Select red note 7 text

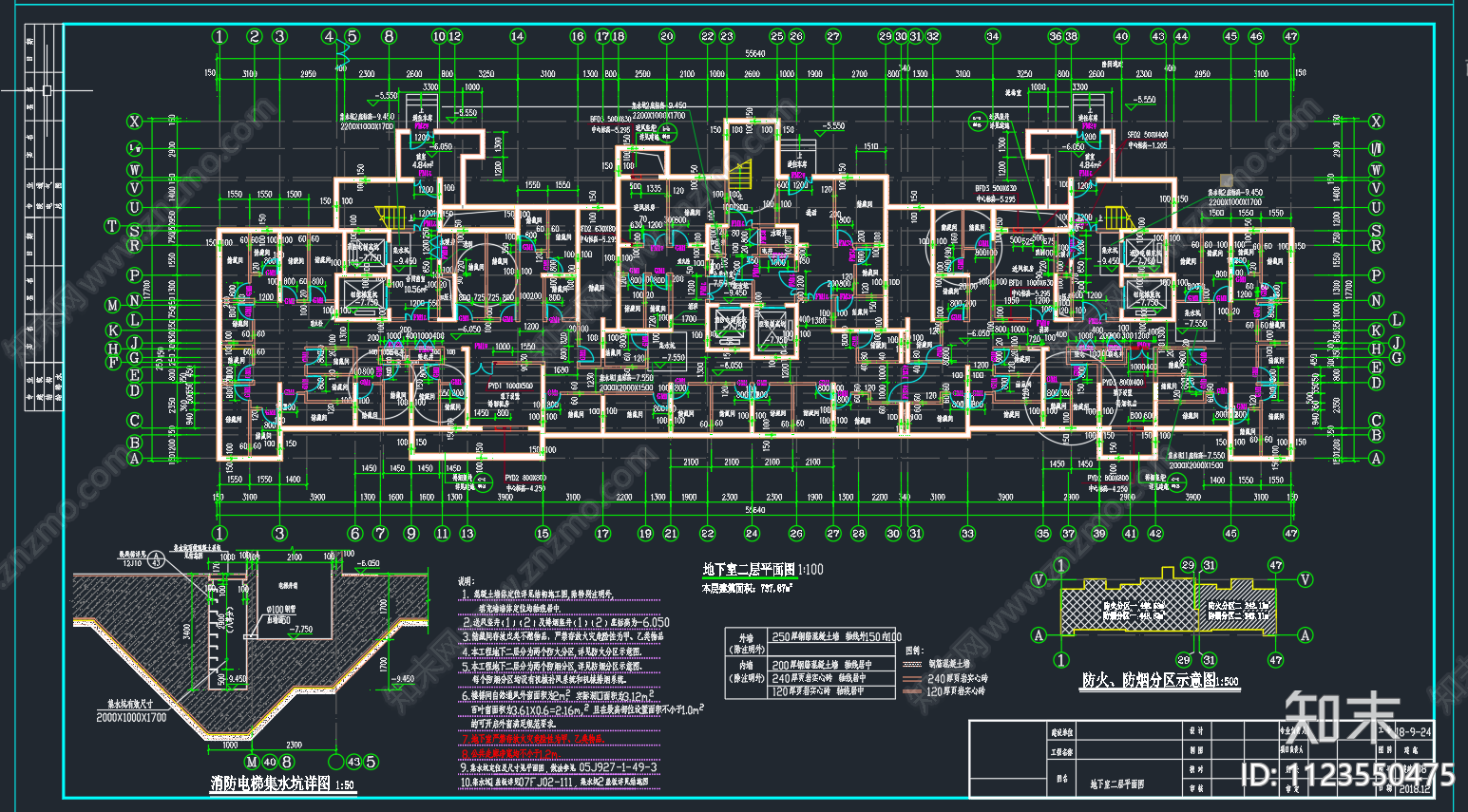[x=532, y=738]
